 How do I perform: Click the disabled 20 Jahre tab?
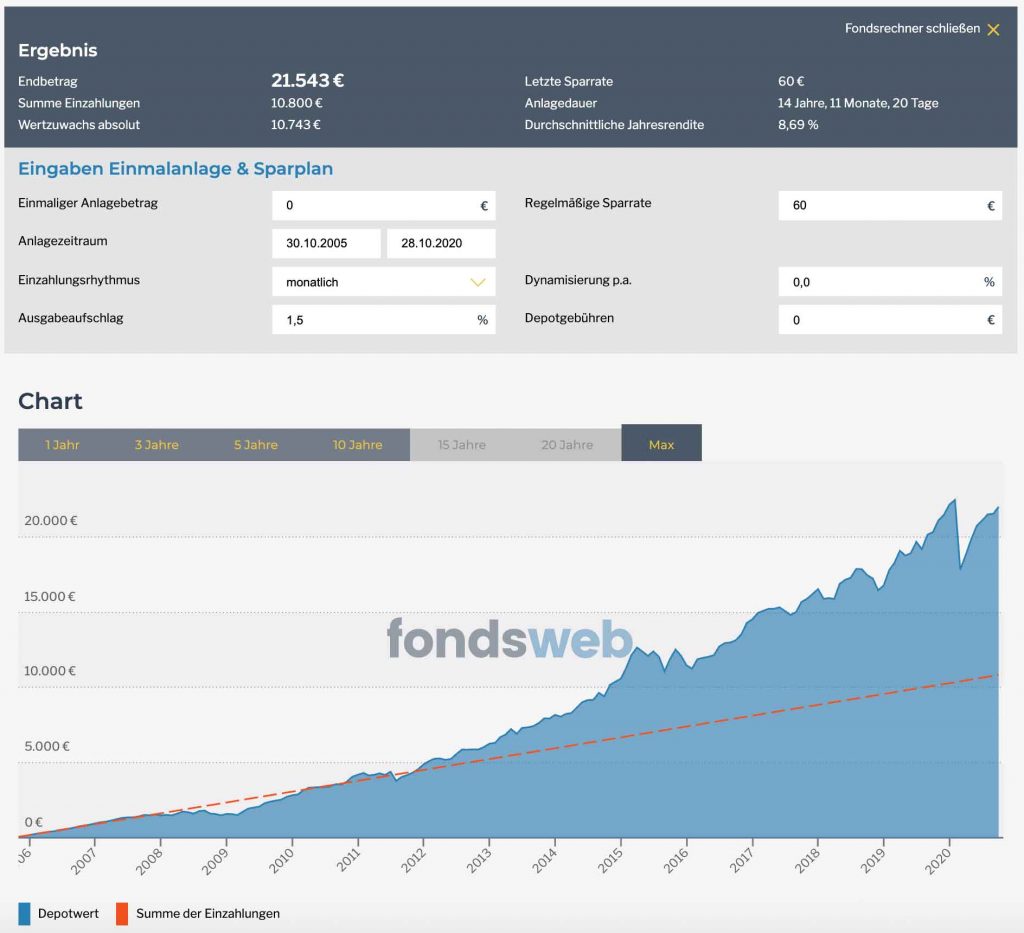[x=567, y=445]
